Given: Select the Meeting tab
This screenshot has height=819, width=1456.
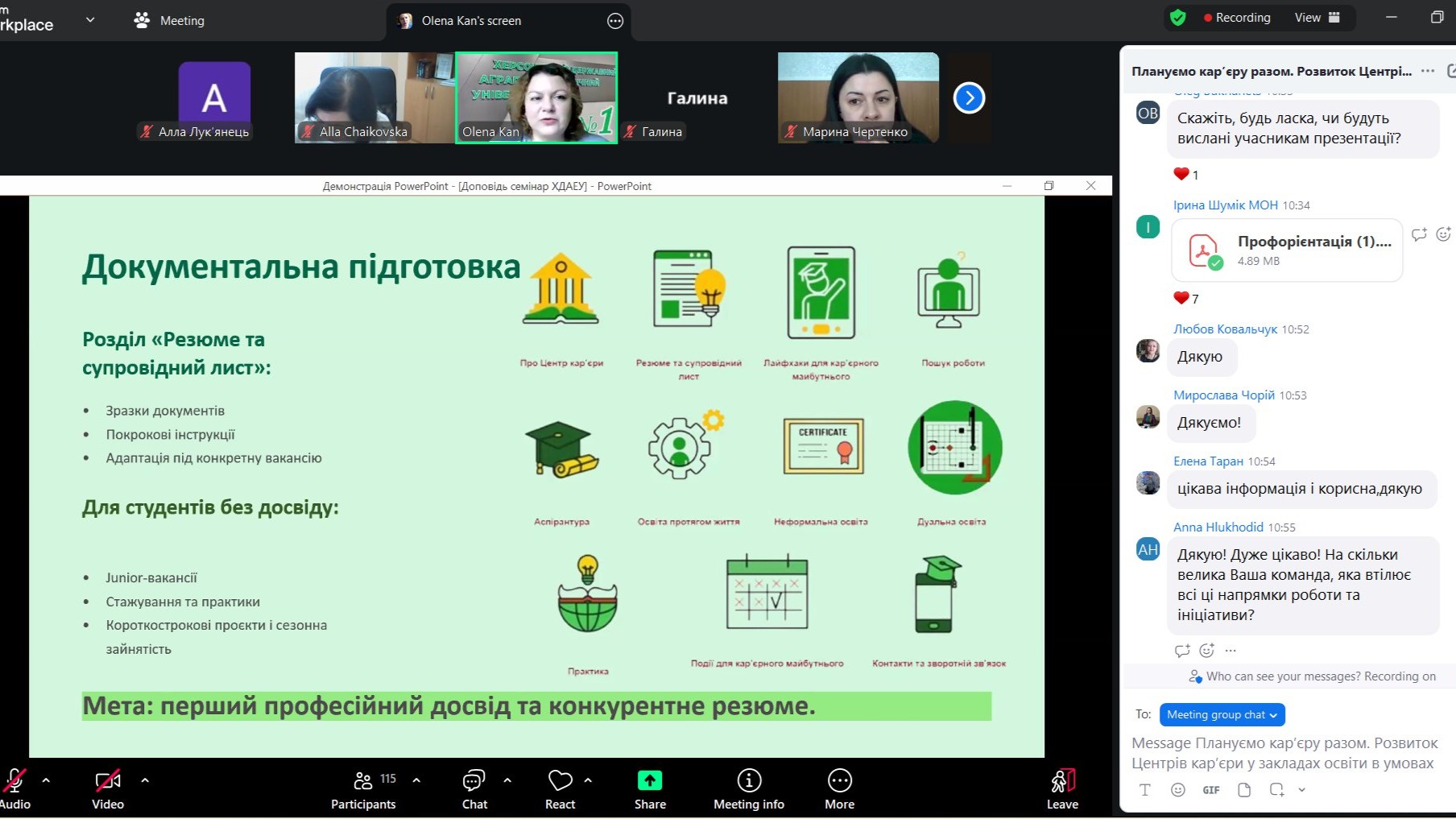Looking at the screenshot, I should coord(170,21).
